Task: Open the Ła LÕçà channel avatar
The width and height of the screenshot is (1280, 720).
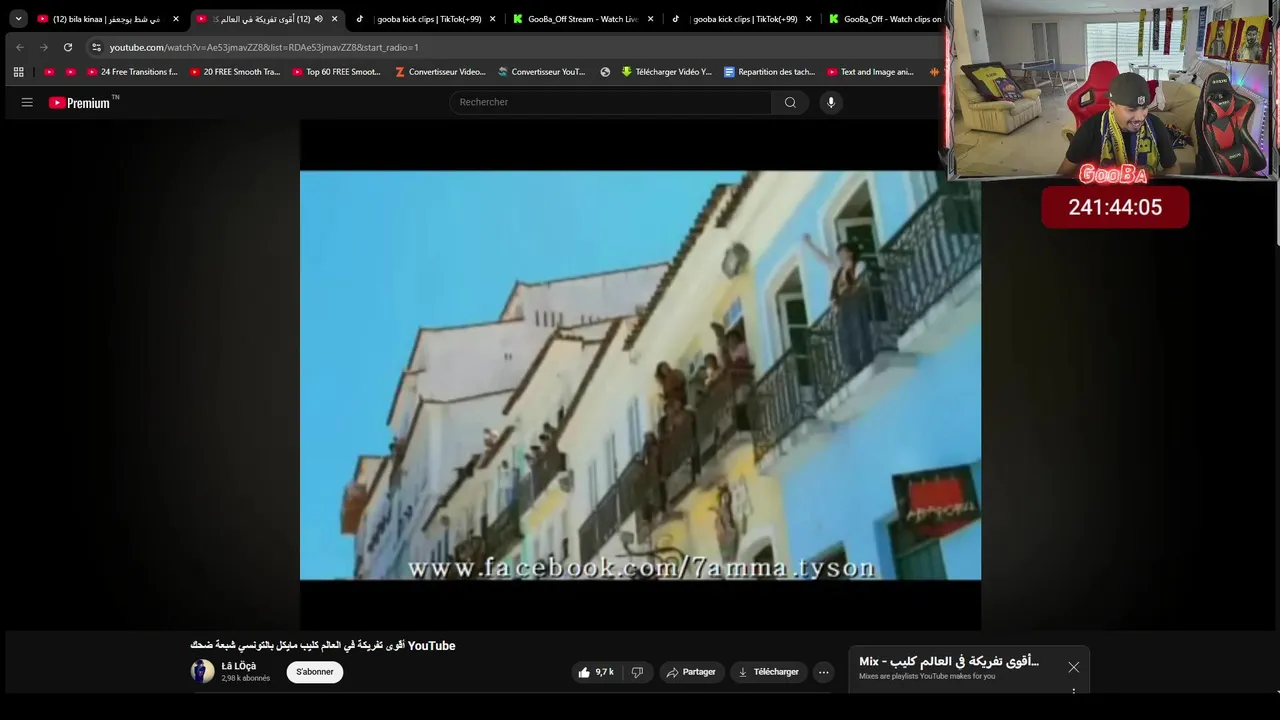Action: pos(203,671)
